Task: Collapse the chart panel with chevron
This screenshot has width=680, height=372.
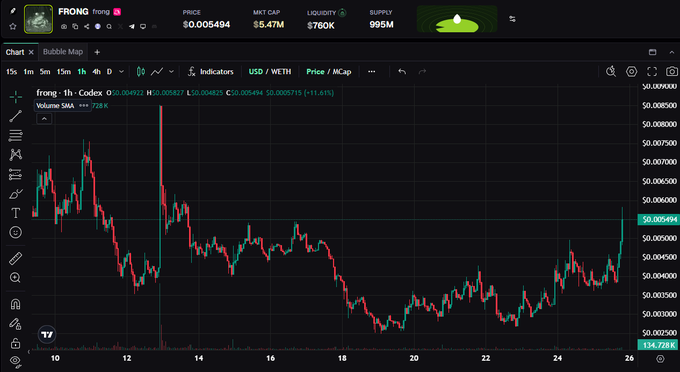Action: click(x=672, y=52)
